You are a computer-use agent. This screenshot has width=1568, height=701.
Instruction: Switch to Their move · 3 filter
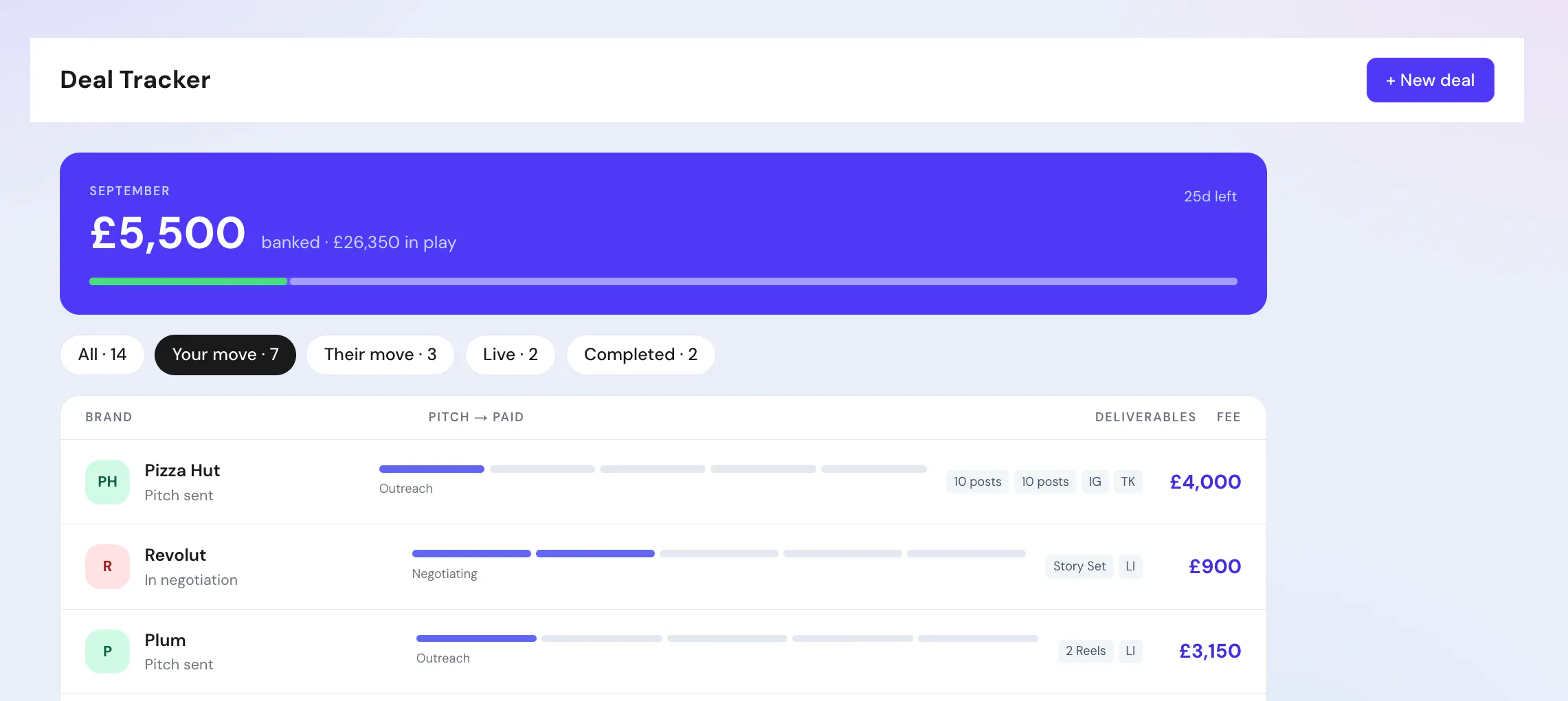pos(380,355)
